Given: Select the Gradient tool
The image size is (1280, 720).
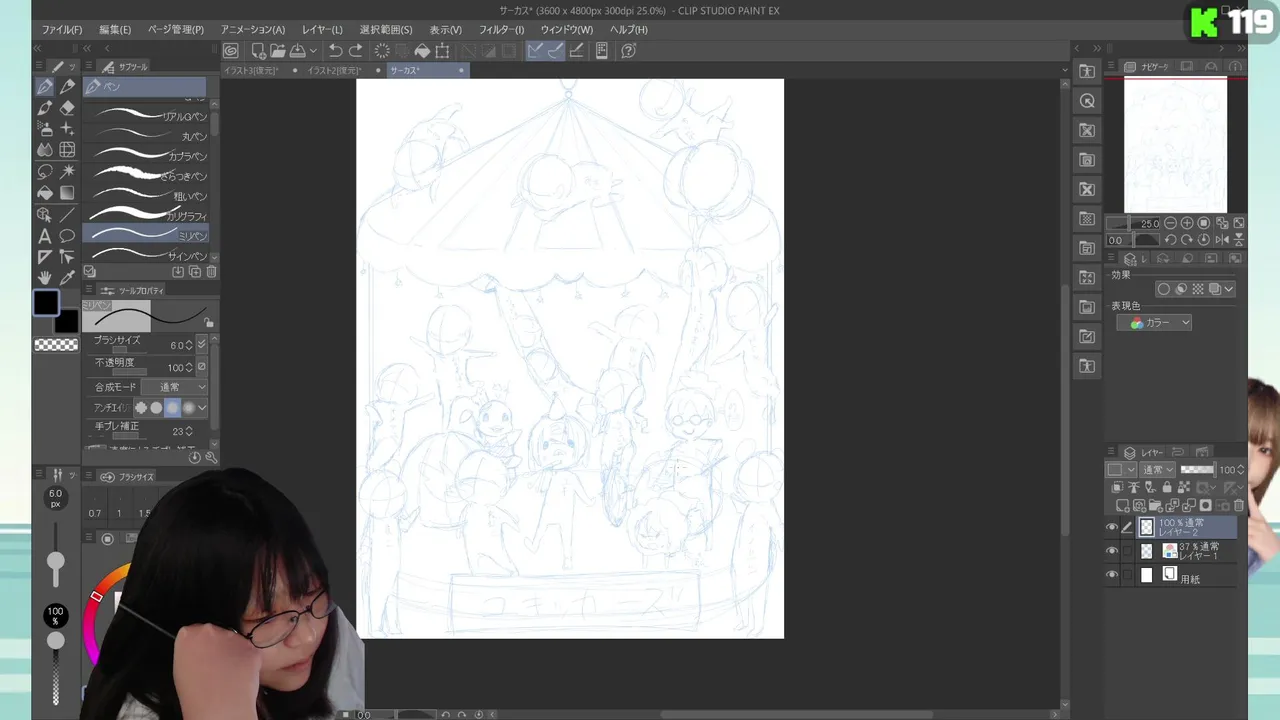Looking at the screenshot, I should point(67,192).
